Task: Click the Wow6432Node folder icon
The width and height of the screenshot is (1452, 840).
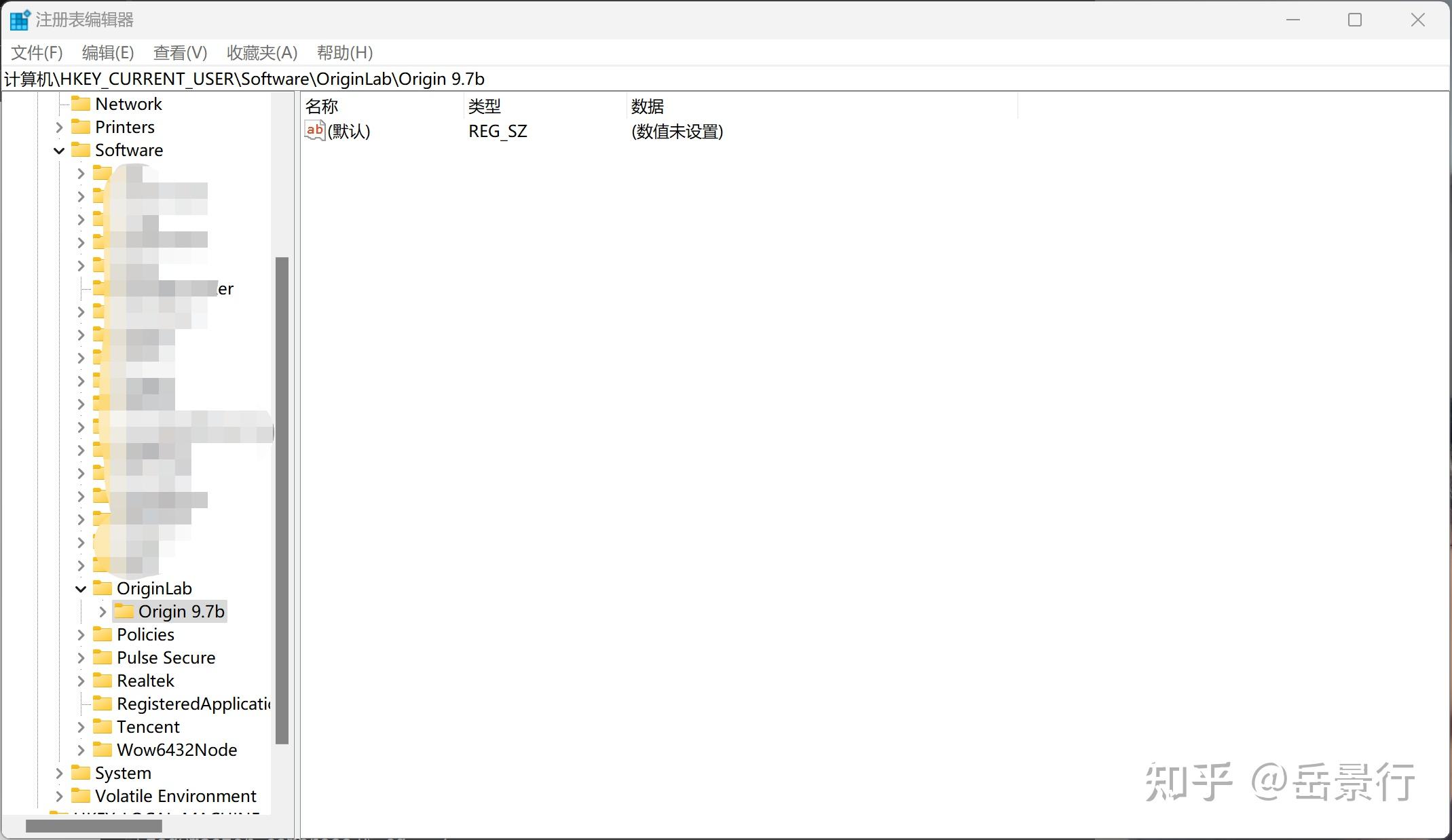Action: click(103, 750)
